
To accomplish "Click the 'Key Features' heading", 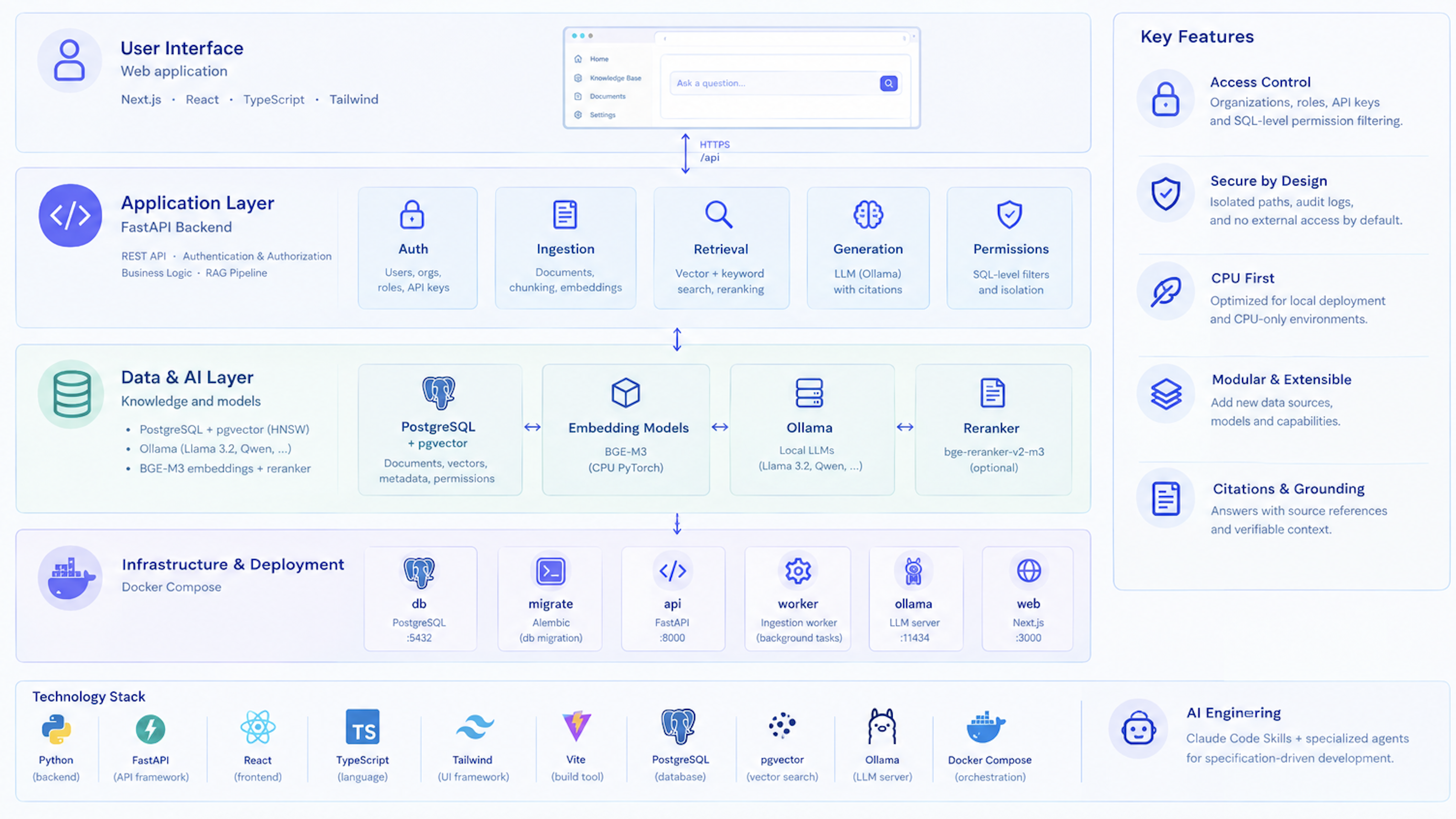I will click(x=1197, y=37).
